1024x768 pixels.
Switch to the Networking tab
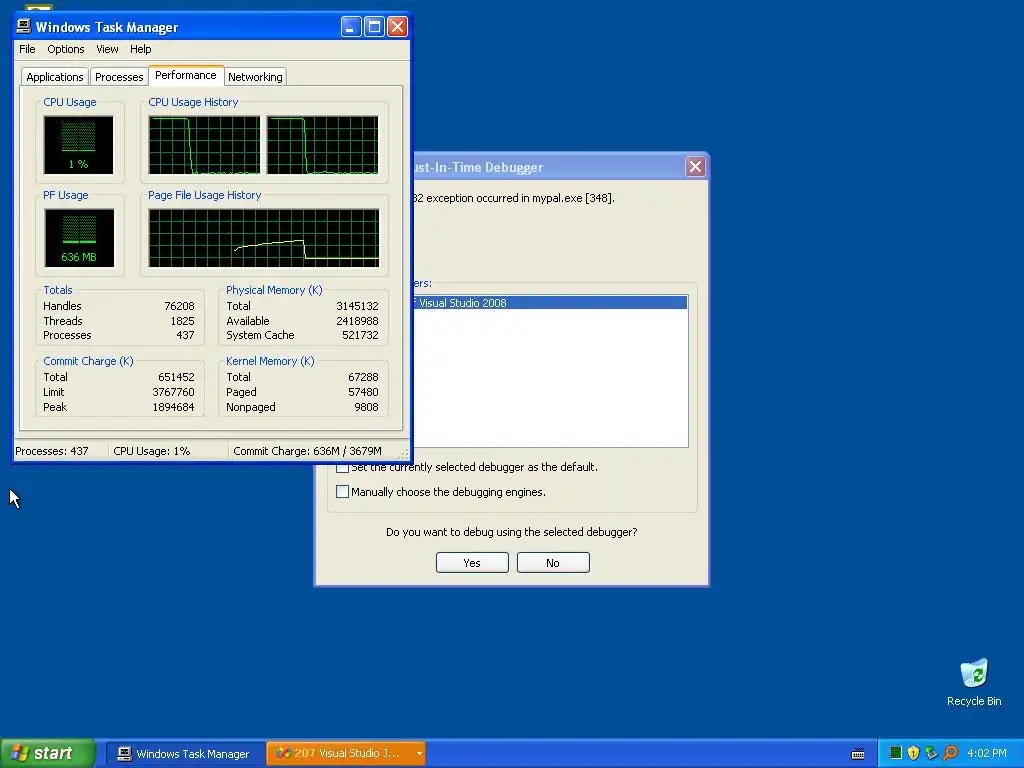pos(255,76)
